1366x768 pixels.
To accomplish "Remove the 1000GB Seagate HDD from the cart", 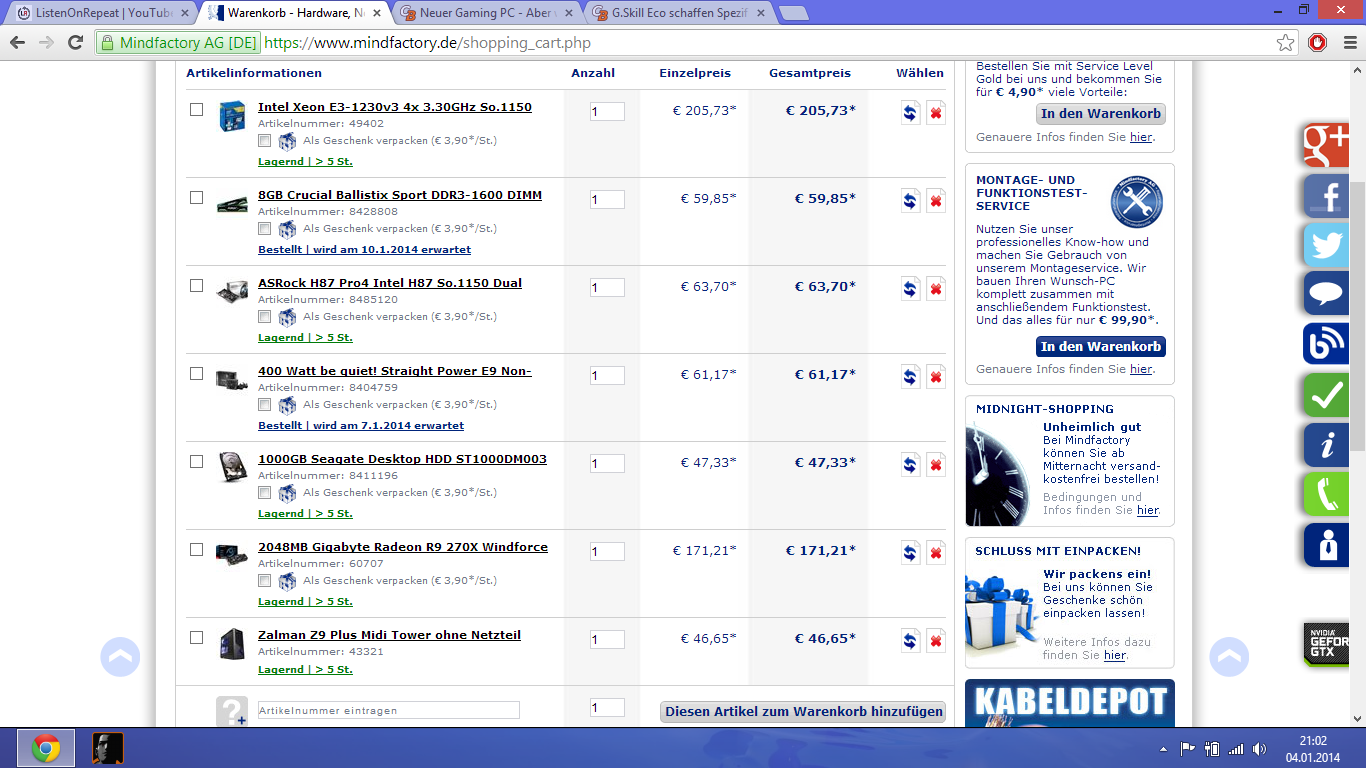I will coord(936,465).
